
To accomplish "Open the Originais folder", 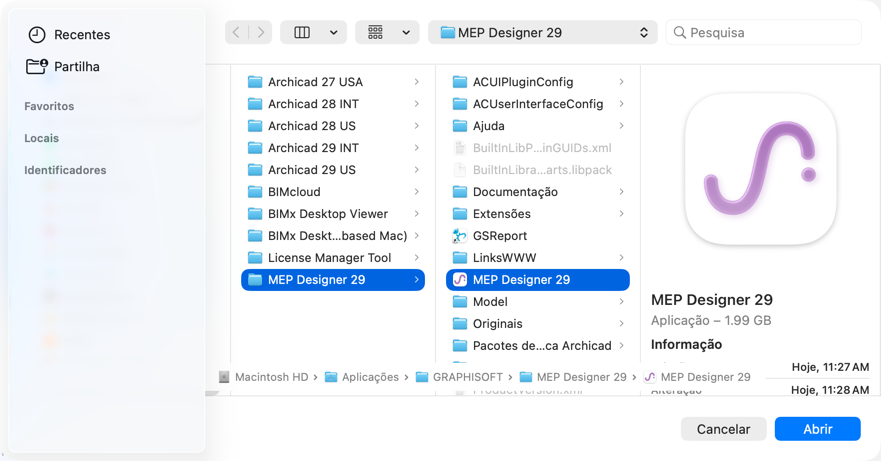I will tap(538, 323).
